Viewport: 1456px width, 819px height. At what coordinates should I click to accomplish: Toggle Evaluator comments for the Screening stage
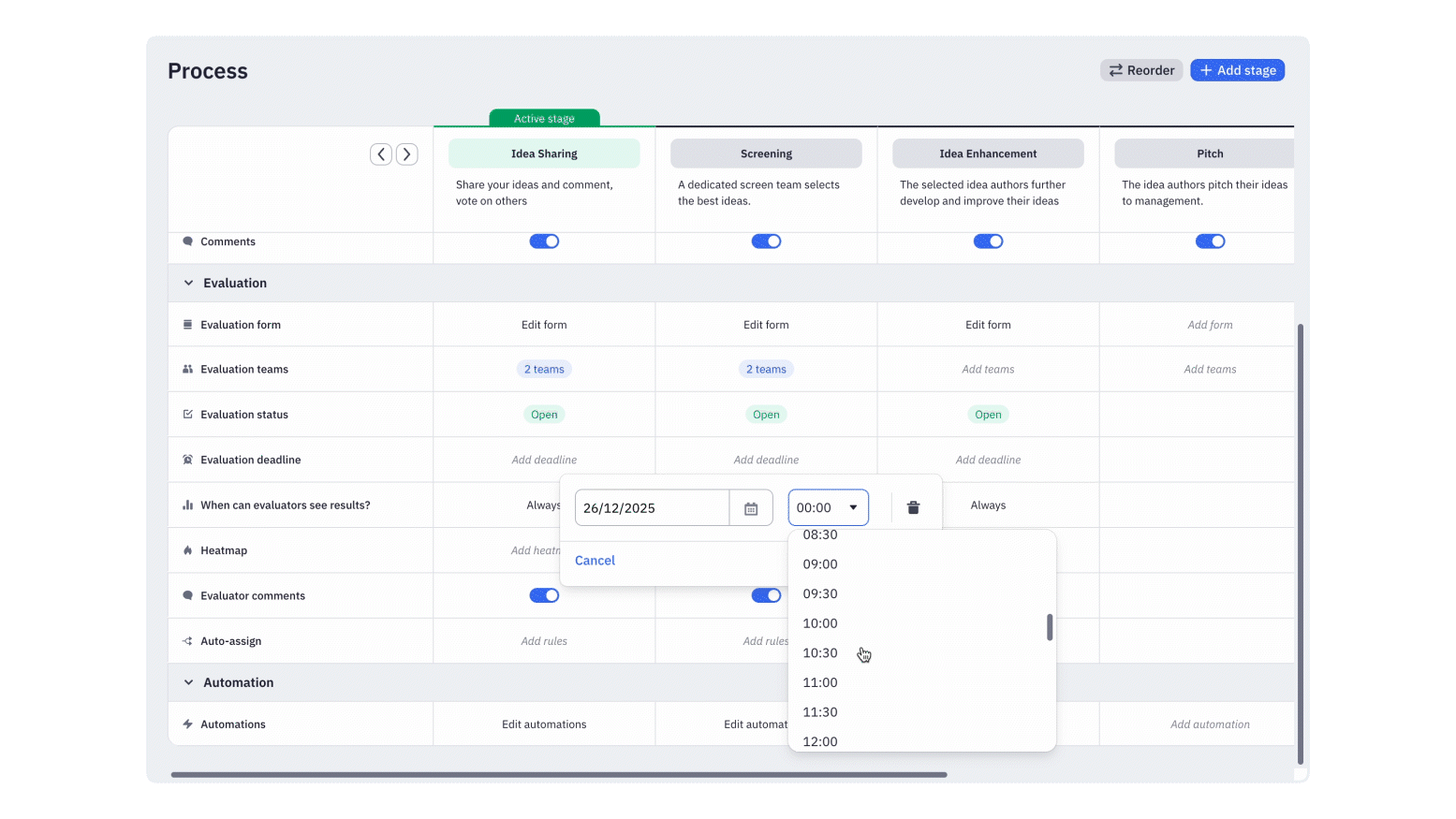coord(766,595)
